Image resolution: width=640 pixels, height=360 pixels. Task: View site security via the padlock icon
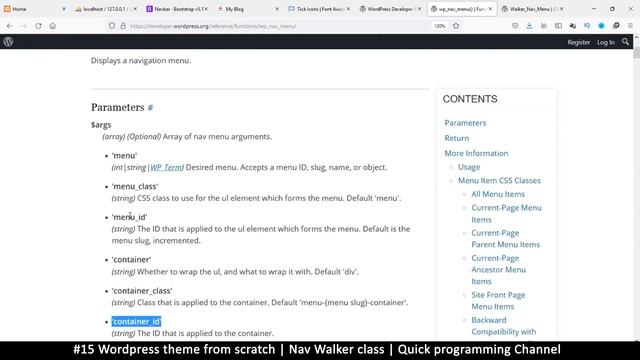123,26
